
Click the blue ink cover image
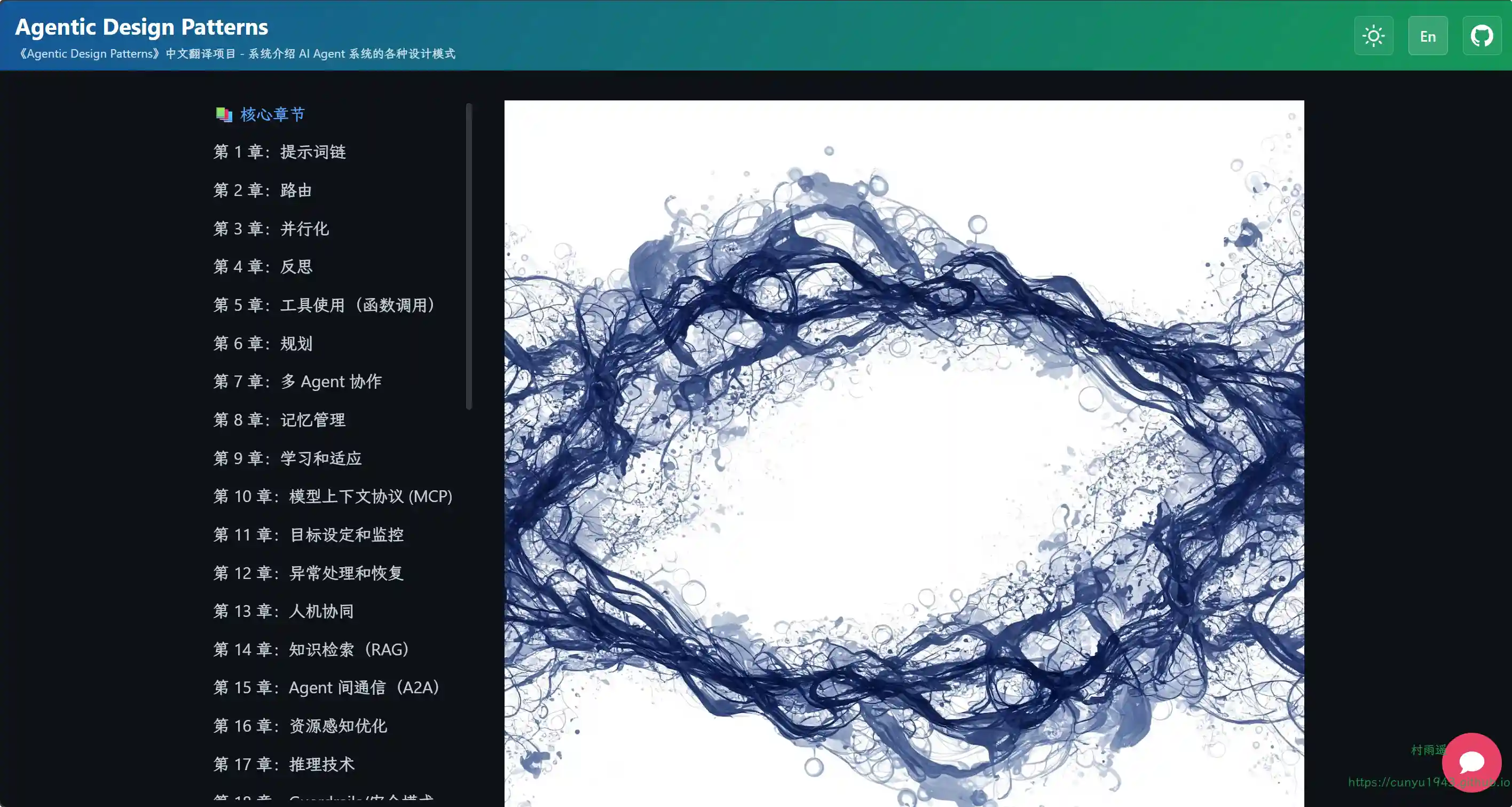tap(904, 453)
